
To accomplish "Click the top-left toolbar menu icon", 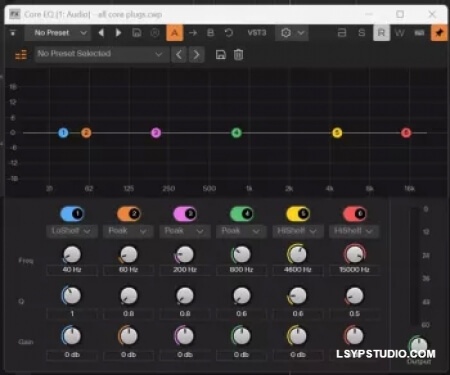I will [x=13, y=33].
